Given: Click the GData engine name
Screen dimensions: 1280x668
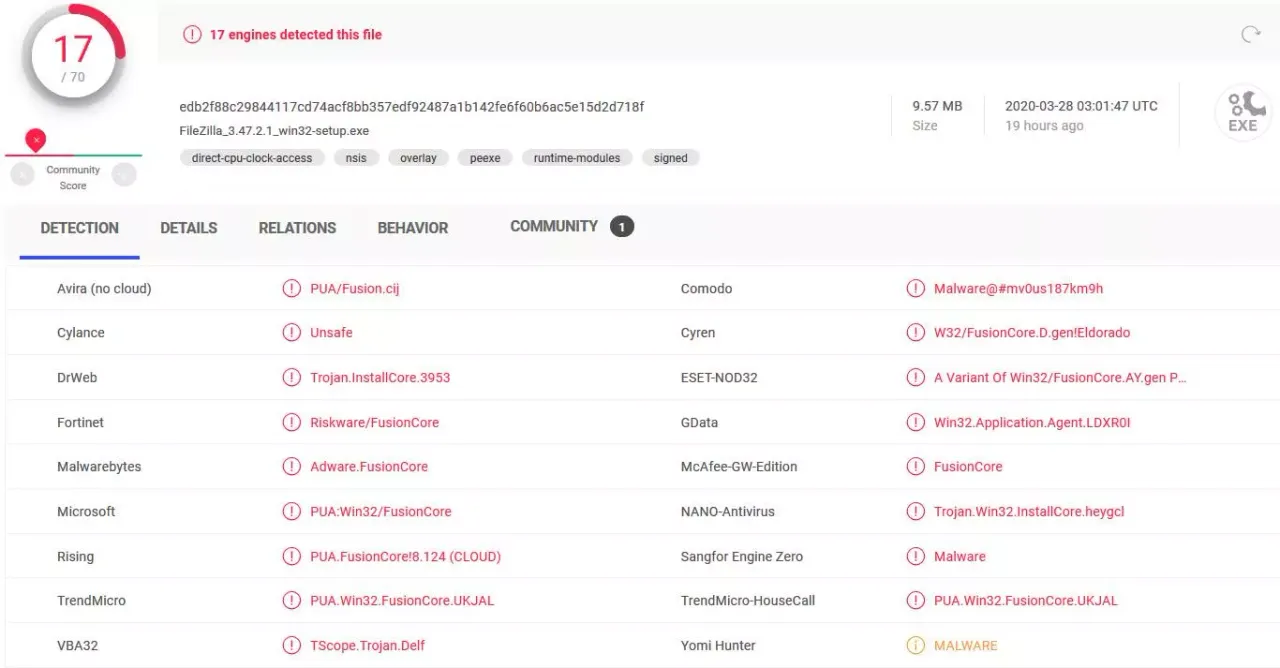Looking at the screenshot, I should click(x=699, y=422).
